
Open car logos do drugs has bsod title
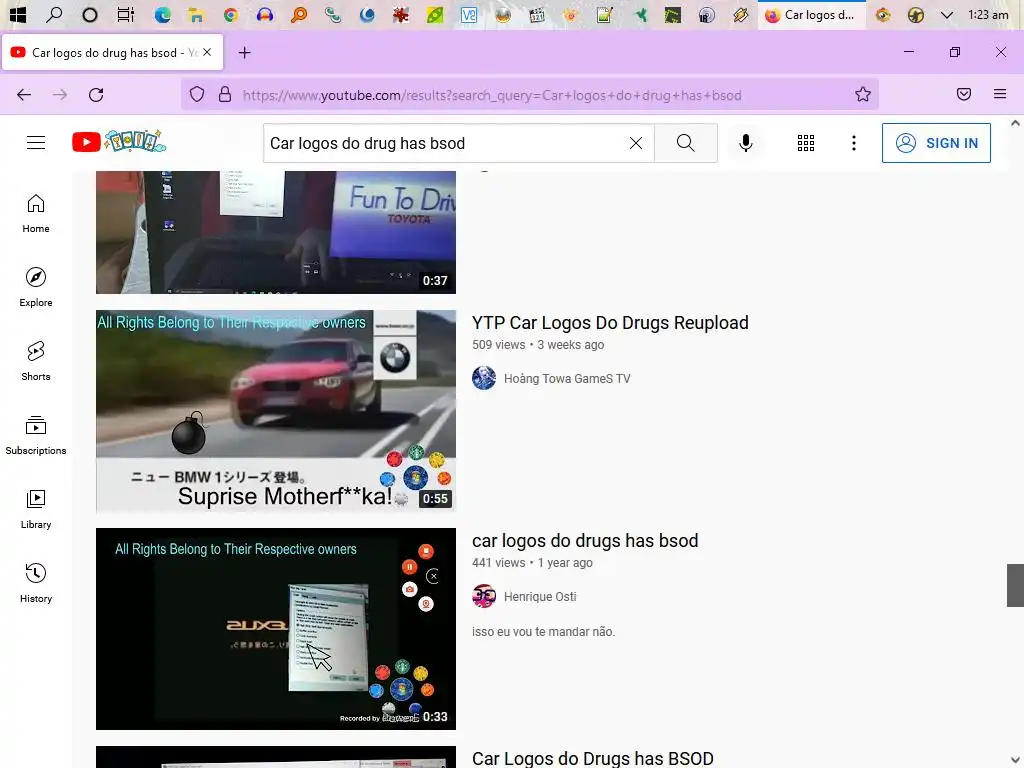pos(585,541)
